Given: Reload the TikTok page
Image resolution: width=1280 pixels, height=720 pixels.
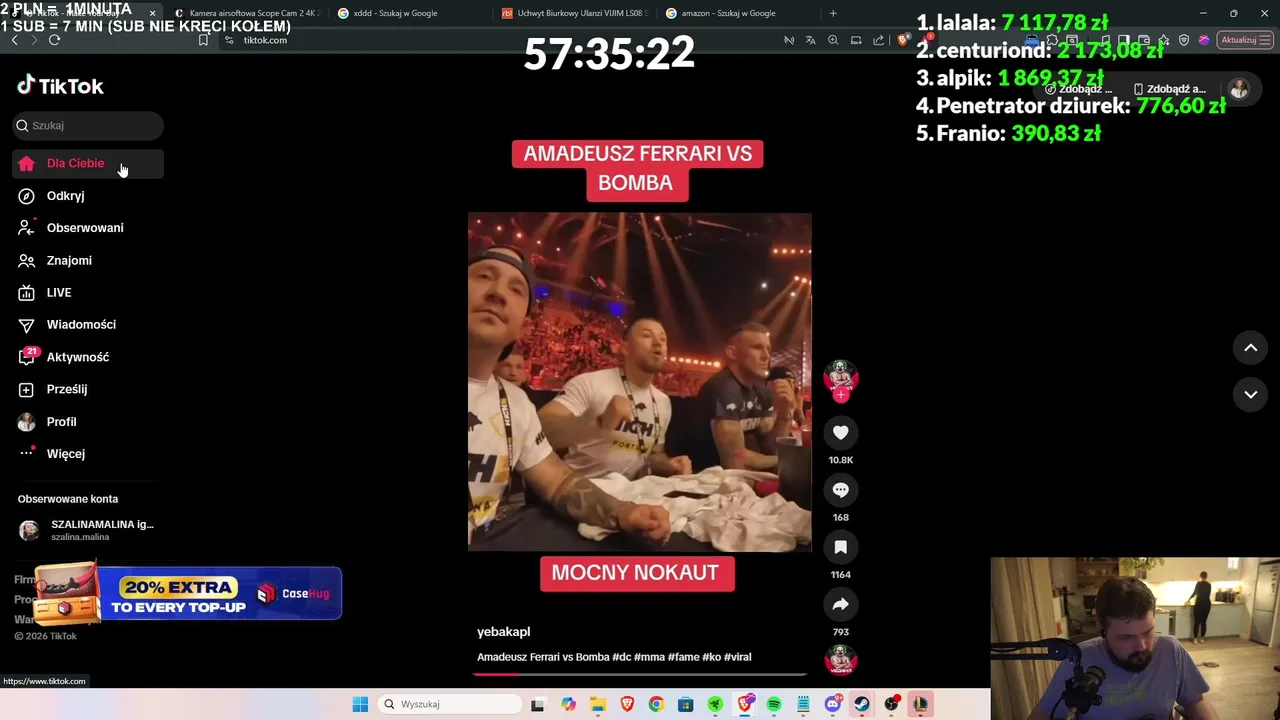Looking at the screenshot, I should pyautogui.click(x=54, y=40).
